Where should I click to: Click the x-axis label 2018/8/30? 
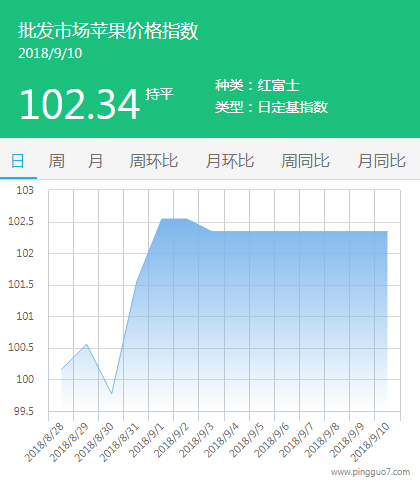94,442
